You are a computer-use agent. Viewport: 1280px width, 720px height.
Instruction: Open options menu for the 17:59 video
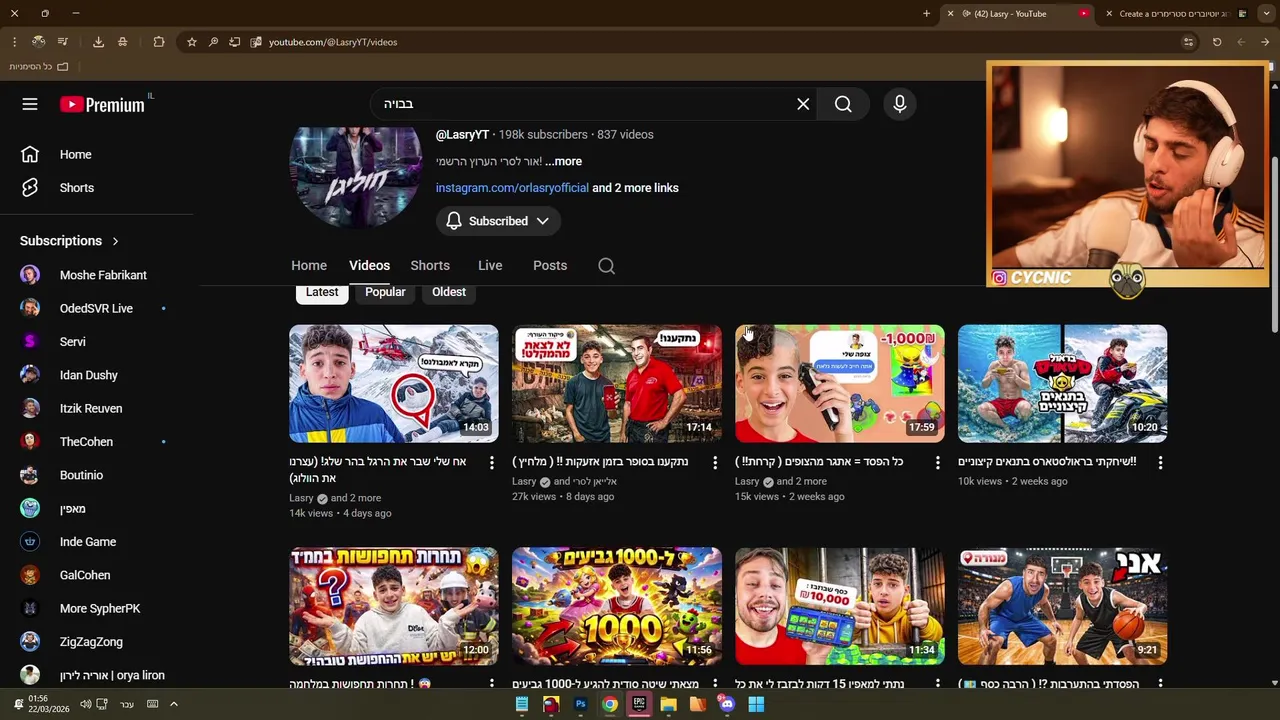(x=937, y=462)
